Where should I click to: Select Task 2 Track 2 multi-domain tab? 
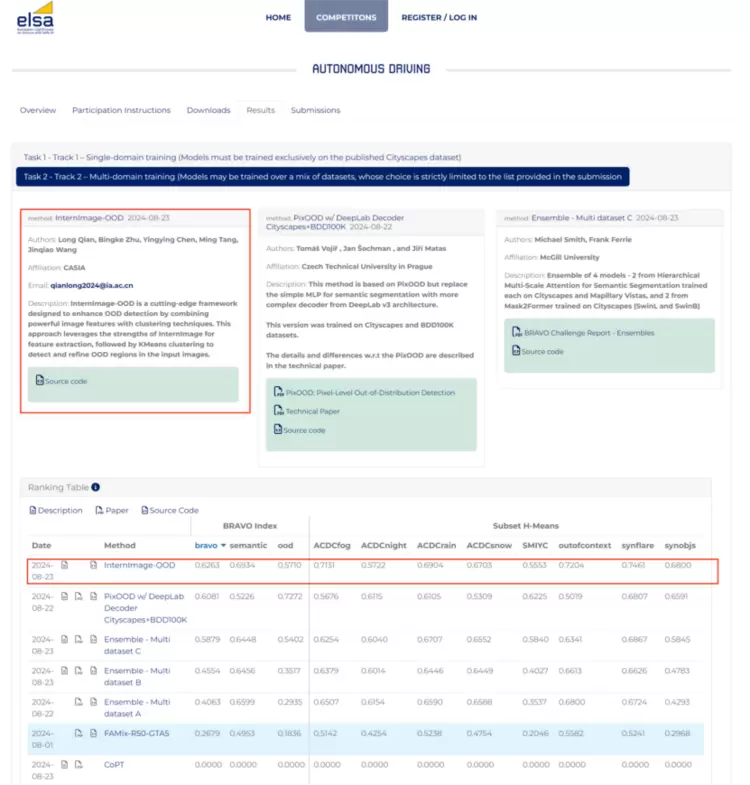[322, 177]
